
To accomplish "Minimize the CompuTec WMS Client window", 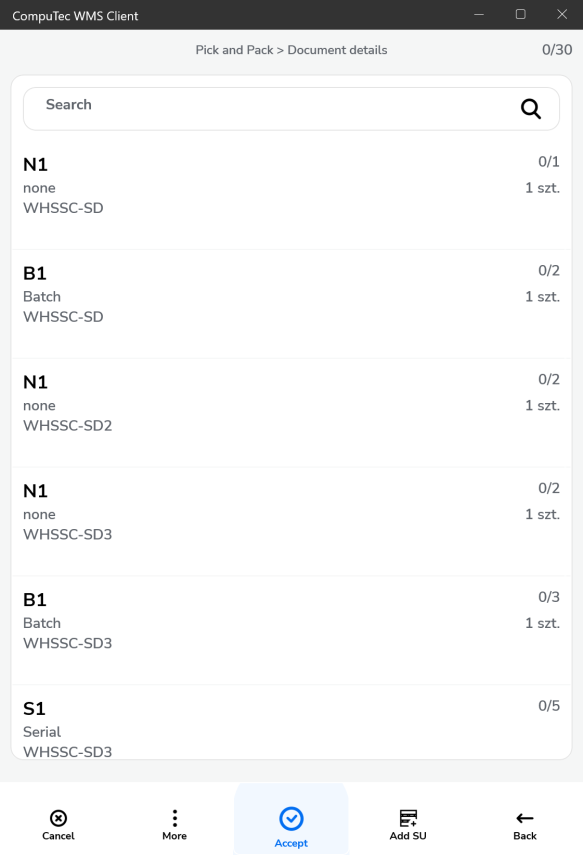I will [x=479, y=15].
